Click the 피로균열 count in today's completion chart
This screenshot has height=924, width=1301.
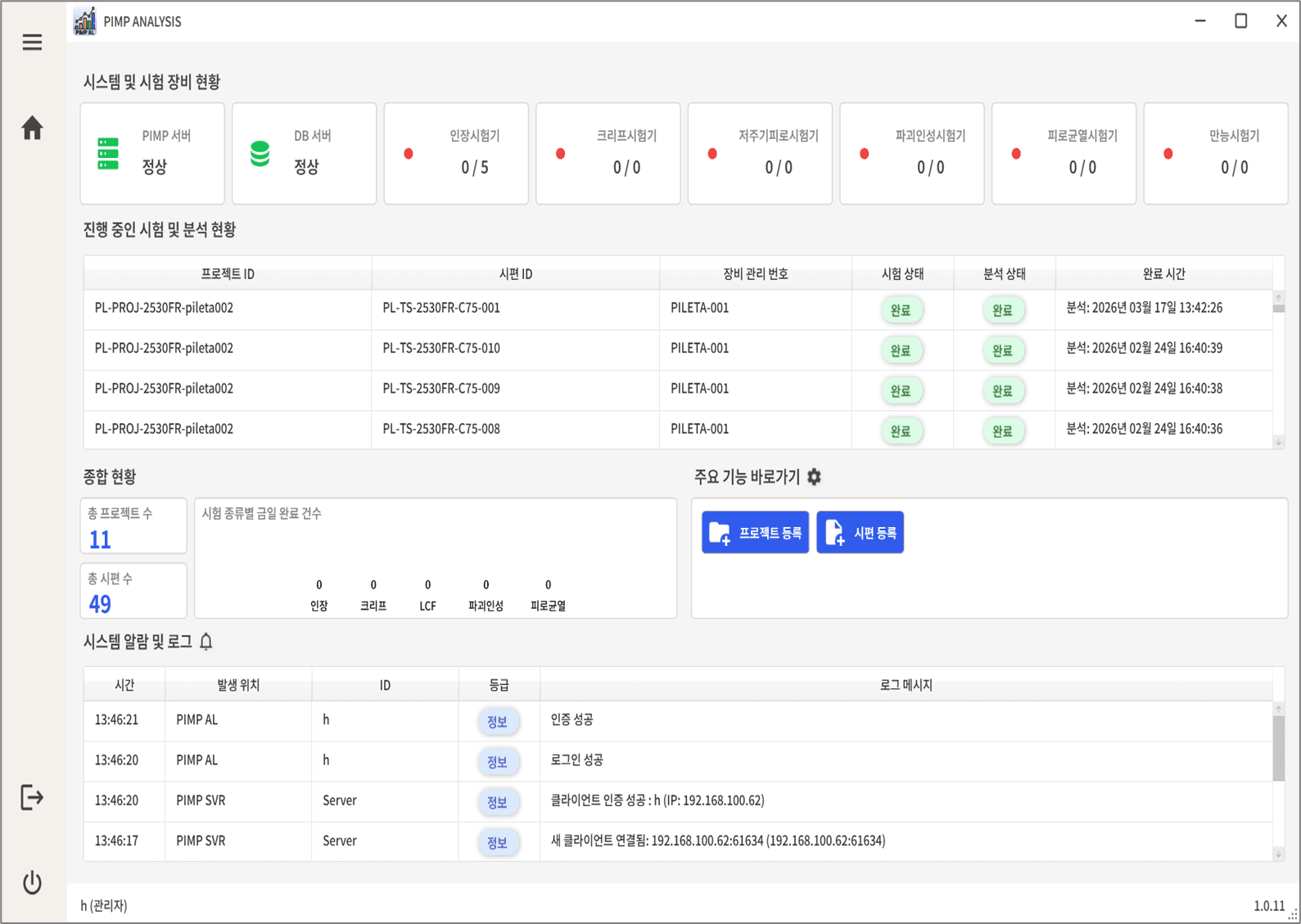pos(548,584)
